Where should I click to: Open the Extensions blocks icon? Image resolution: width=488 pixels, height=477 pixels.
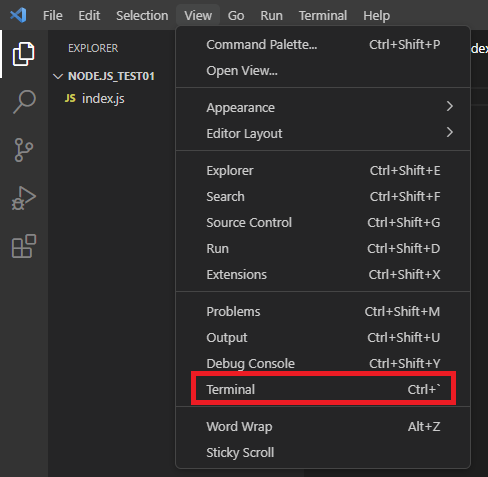pos(24,246)
